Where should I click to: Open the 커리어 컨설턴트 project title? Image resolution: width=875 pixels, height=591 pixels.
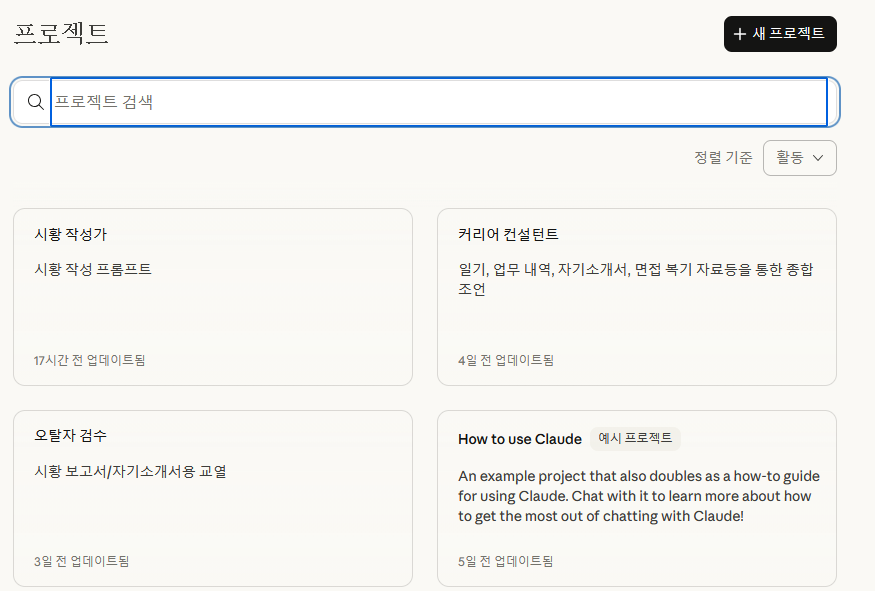click(508, 235)
